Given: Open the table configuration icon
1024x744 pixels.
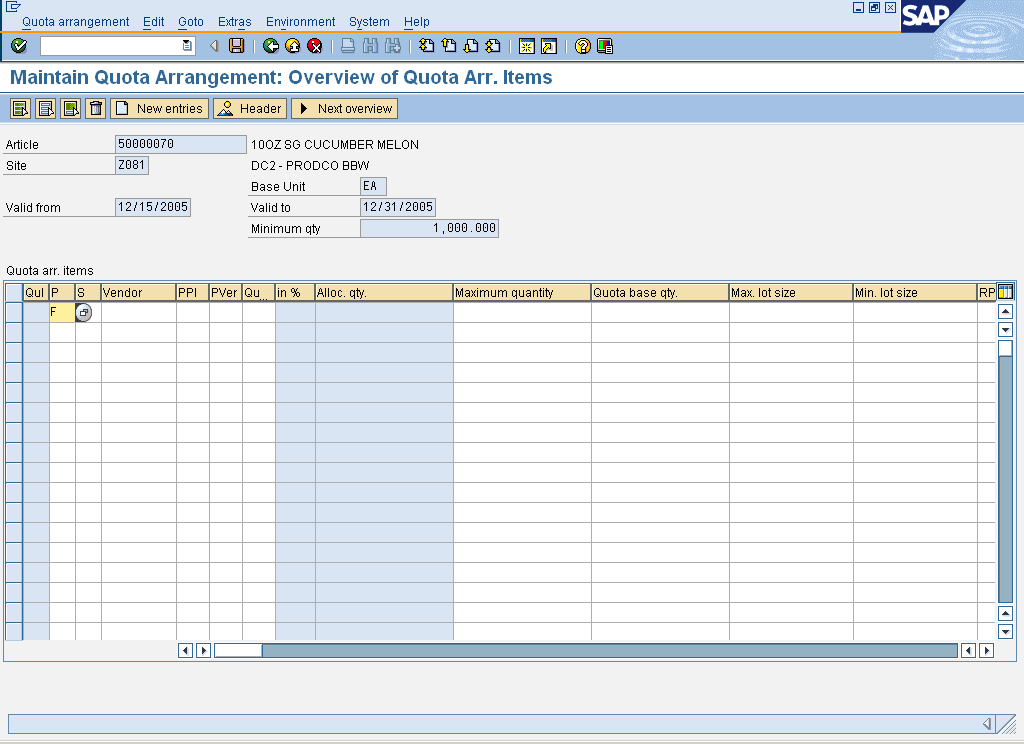Looking at the screenshot, I should pyautogui.click(x=1005, y=292).
